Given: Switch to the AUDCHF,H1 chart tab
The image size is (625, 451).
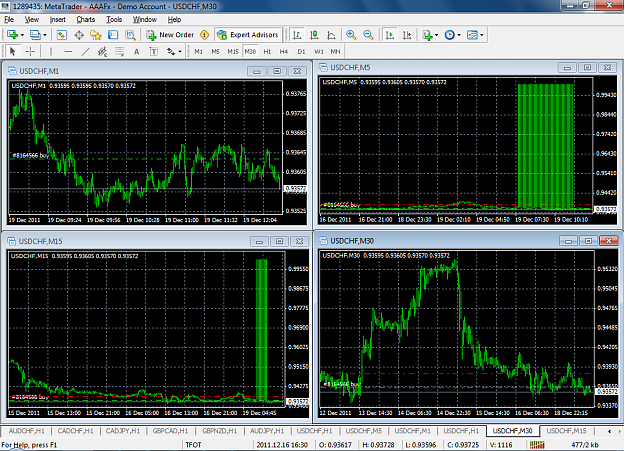Looking at the screenshot, I should [x=27, y=431].
